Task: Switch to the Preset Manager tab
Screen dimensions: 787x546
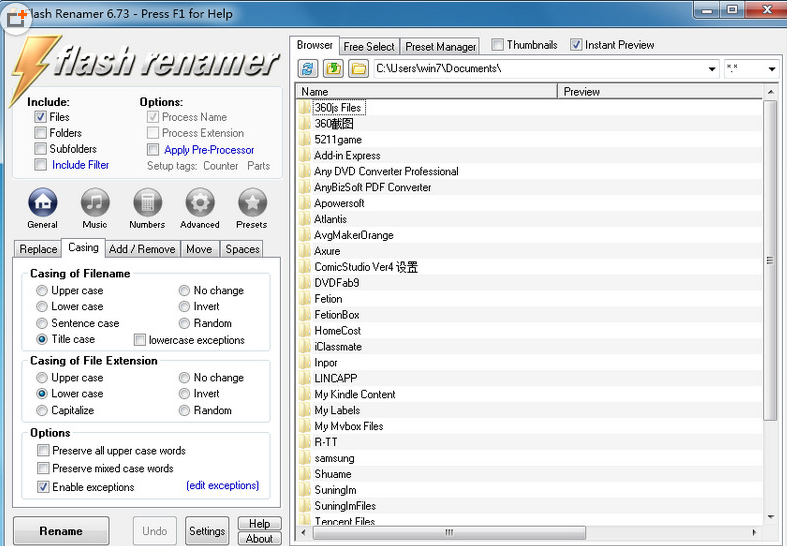Action: click(440, 46)
